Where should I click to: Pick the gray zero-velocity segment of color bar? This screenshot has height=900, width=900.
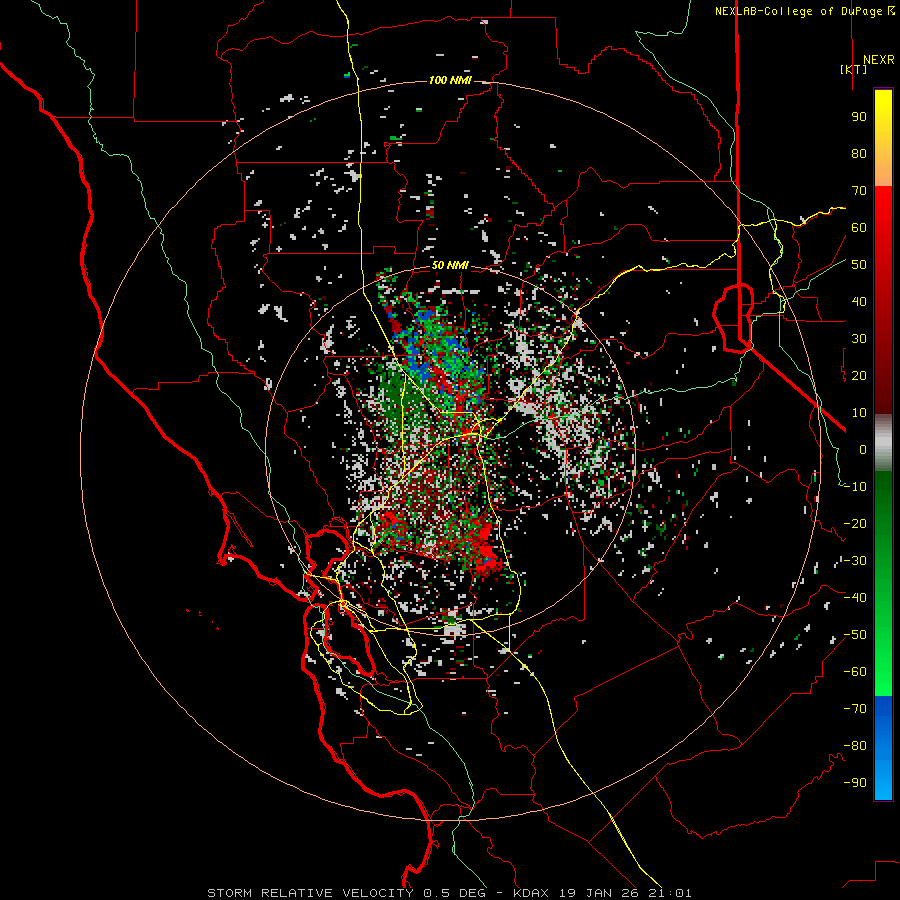pyautogui.click(x=883, y=443)
